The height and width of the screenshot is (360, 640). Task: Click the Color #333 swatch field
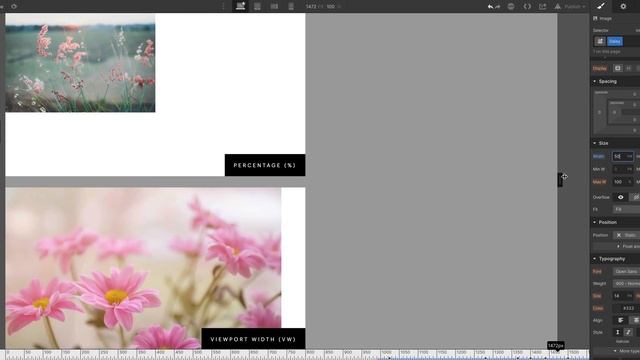626,308
